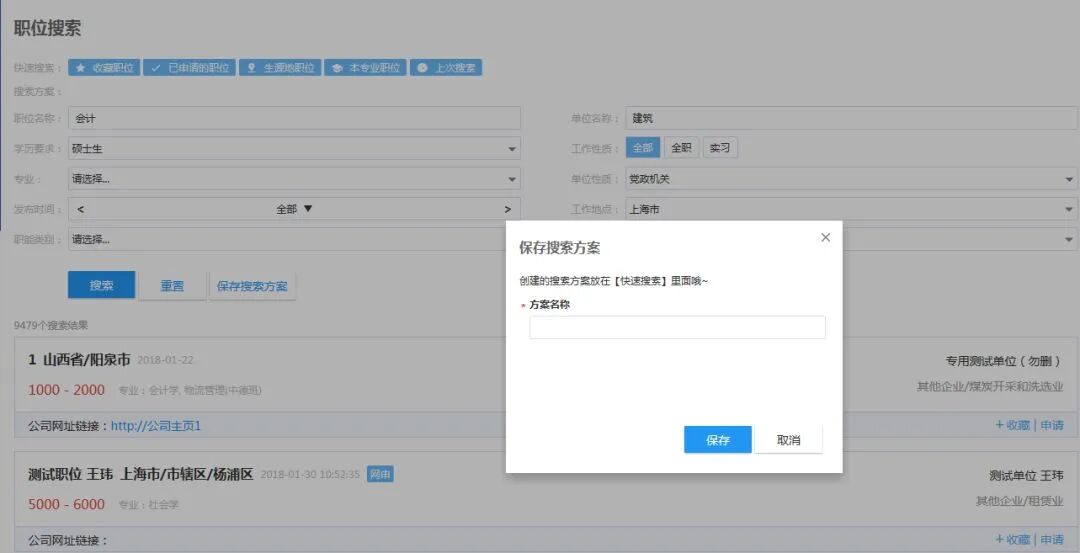Click the date 2018-01-22

[165, 360]
